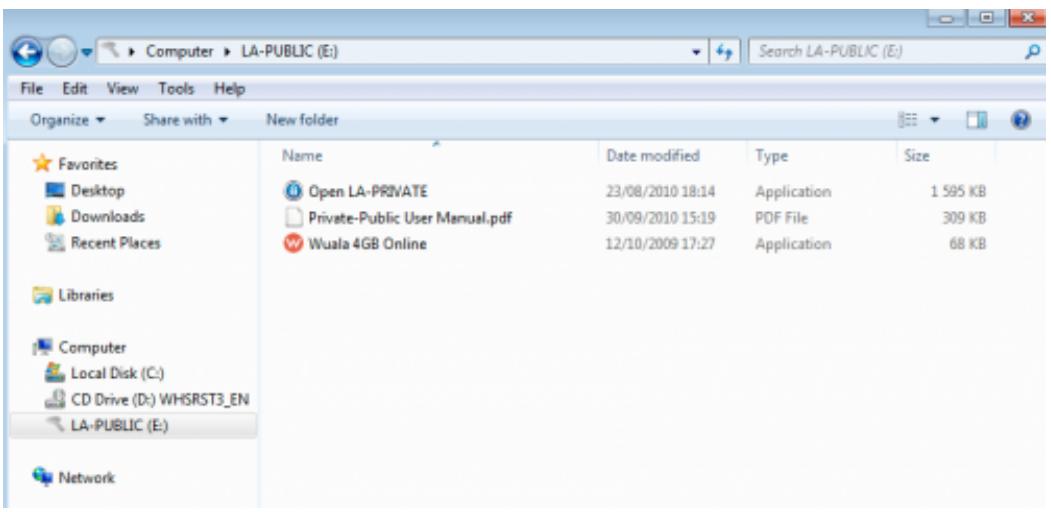
Task: Open the Help menu
Action: tap(229, 88)
